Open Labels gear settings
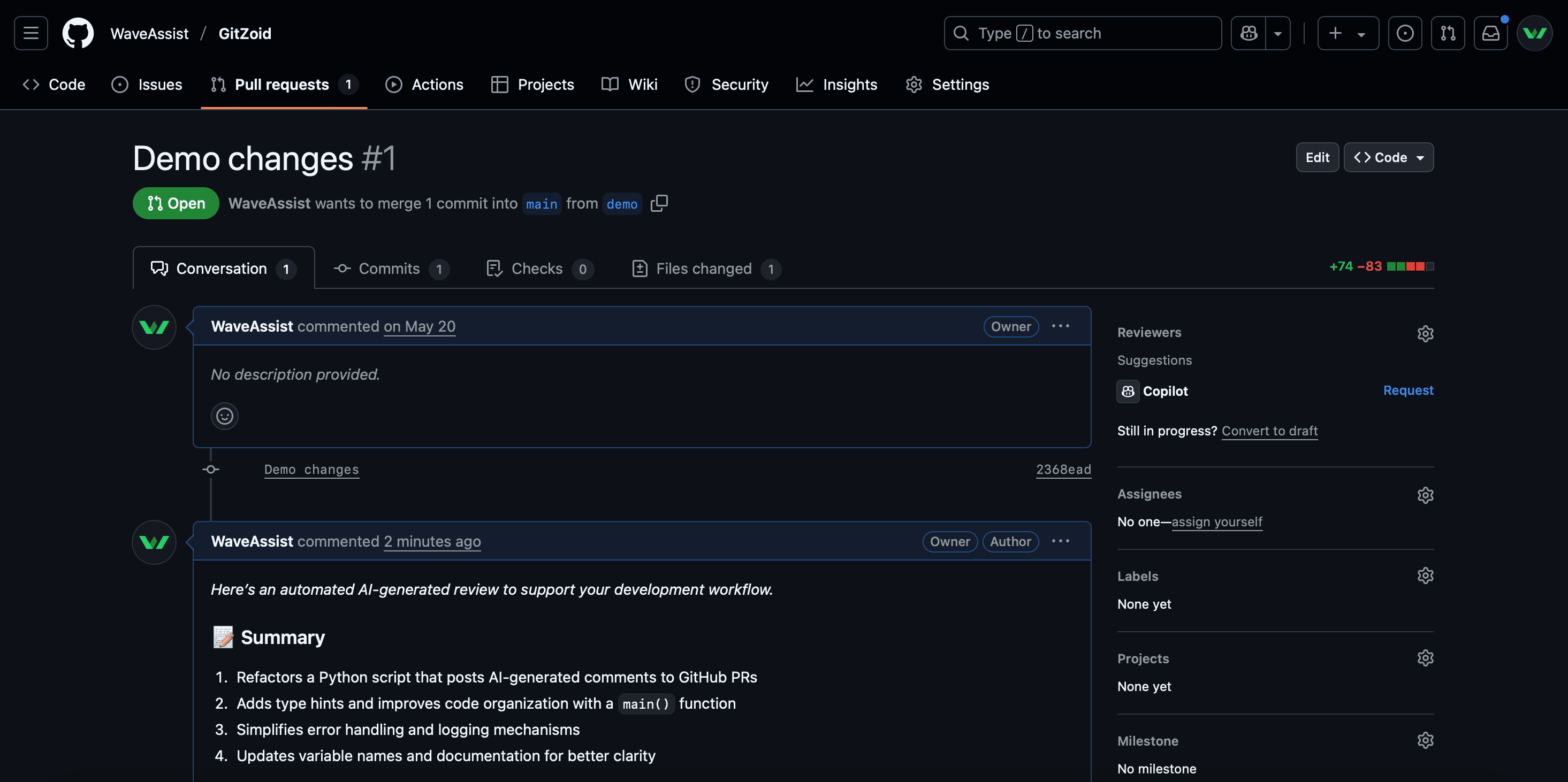Screen dimensions: 1568x782 click(1425, 576)
